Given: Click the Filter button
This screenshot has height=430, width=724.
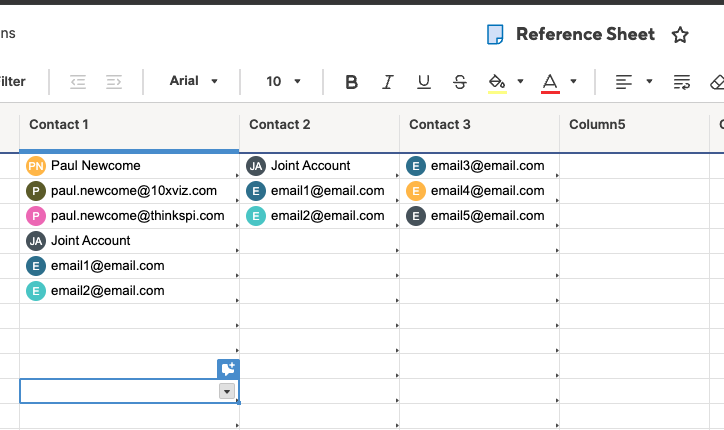Looking at the screenshot, I should tap(12, 81).
